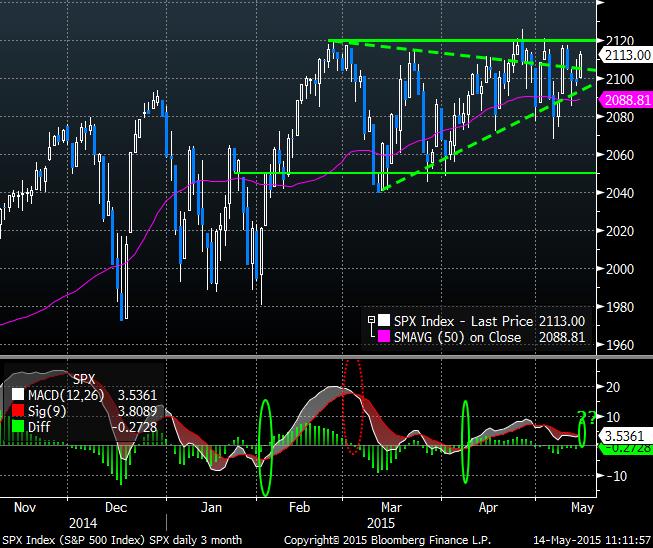This screenshot has width=653, height=548.
Task: Click the Apr month label on time axis
Action: pos(488,507)
